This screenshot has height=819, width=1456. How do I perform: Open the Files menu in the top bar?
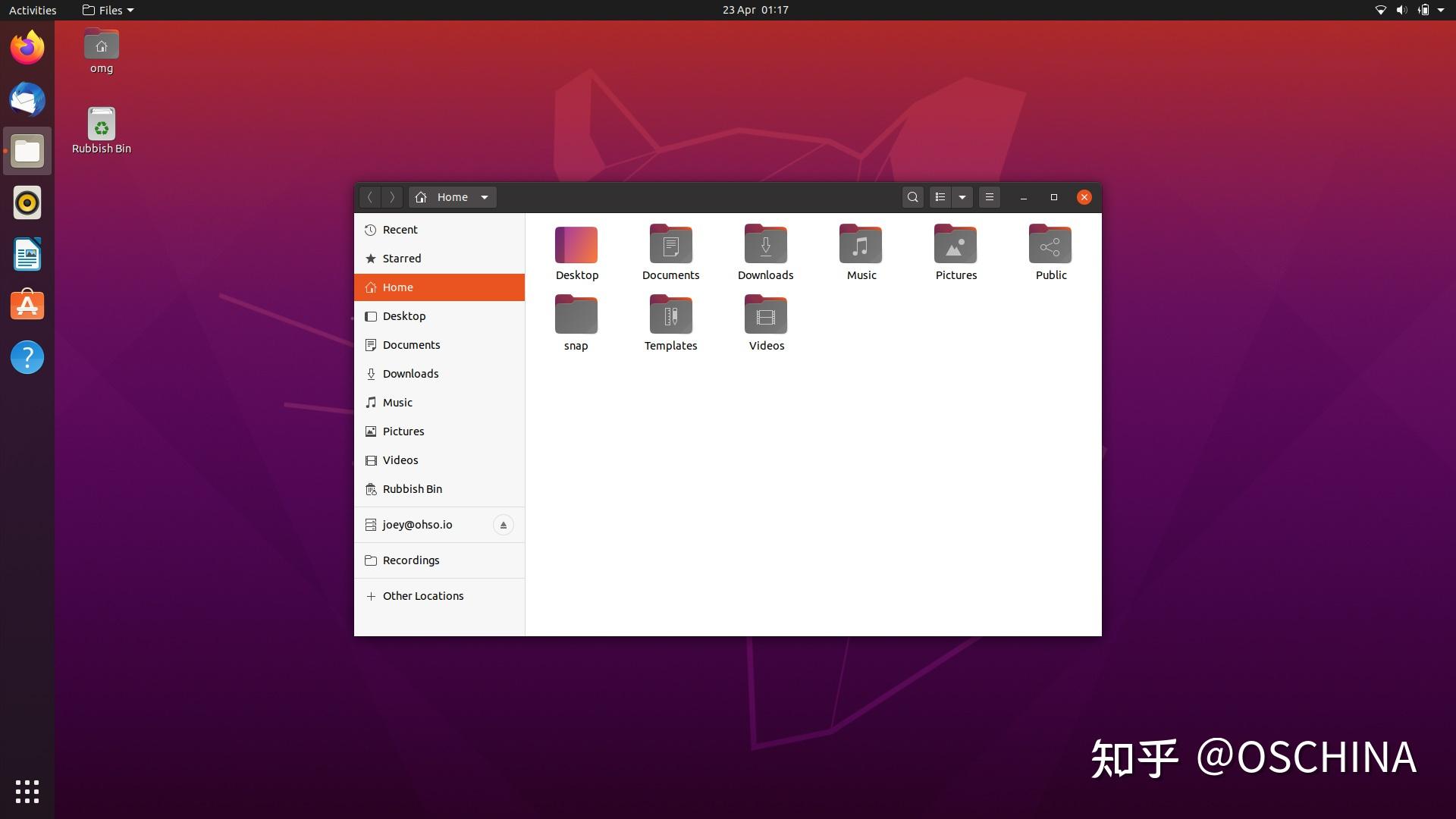106,10
